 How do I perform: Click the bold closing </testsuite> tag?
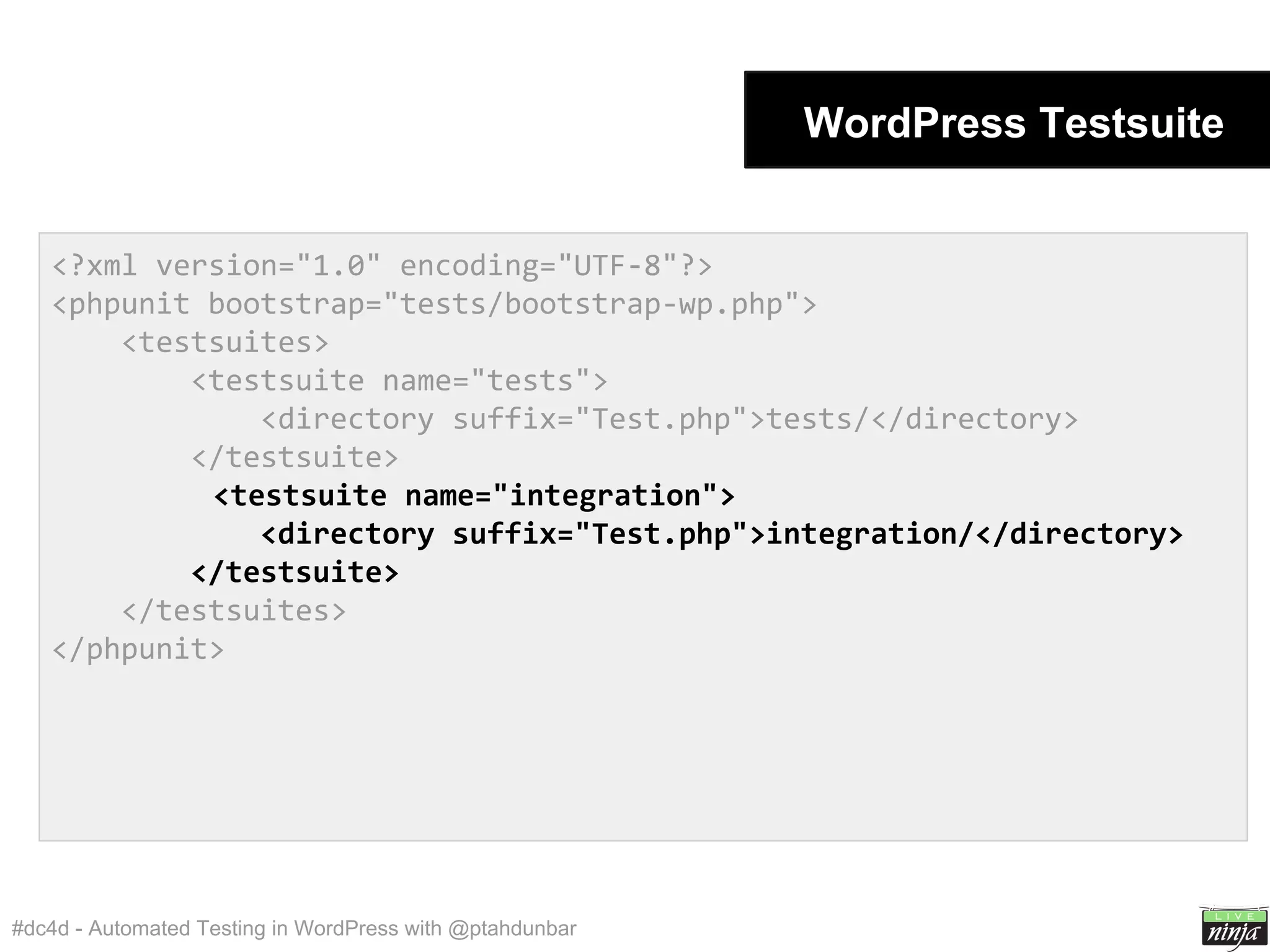(295, 572)
